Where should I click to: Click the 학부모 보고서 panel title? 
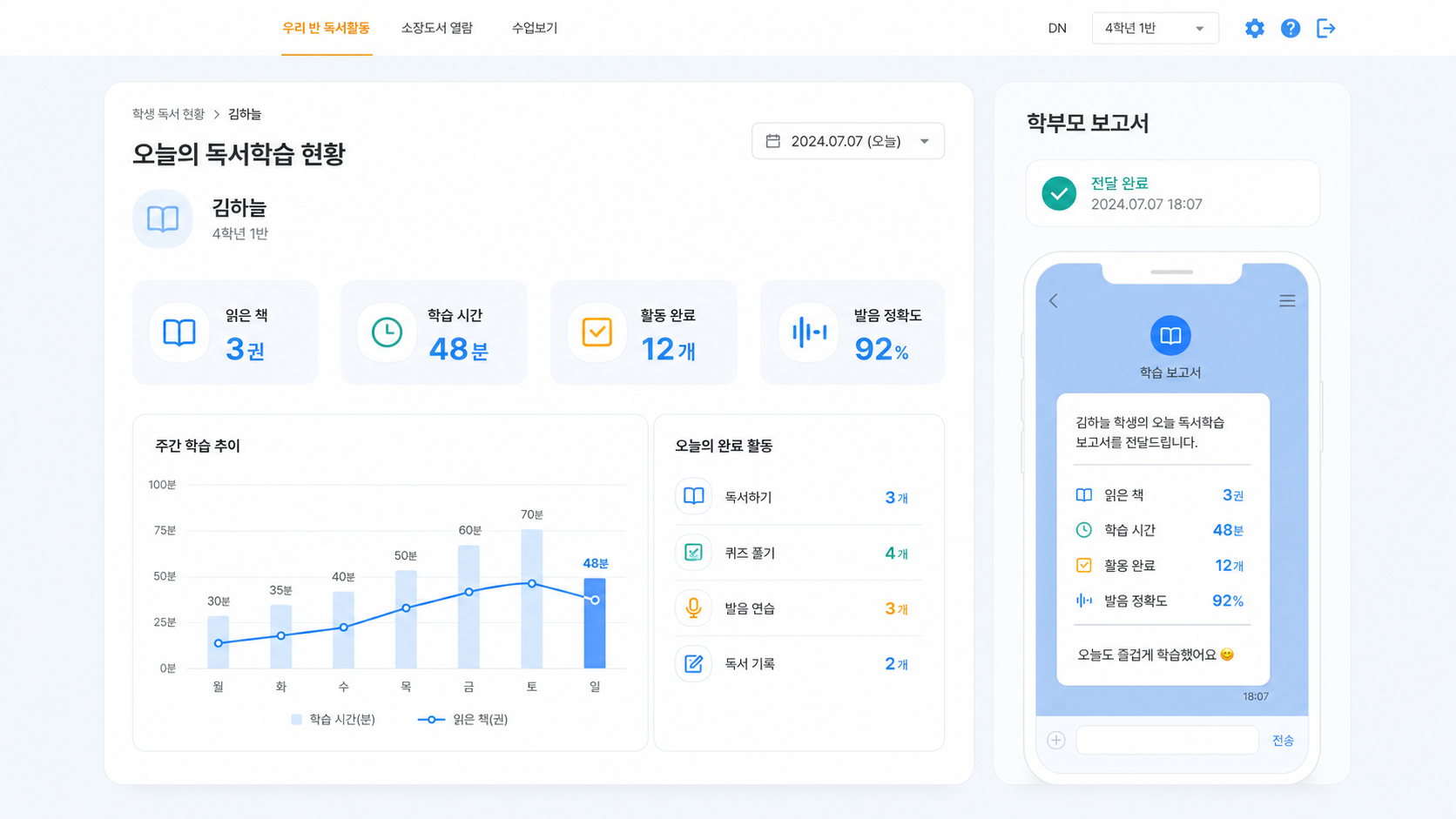[x=1088, y=123]
